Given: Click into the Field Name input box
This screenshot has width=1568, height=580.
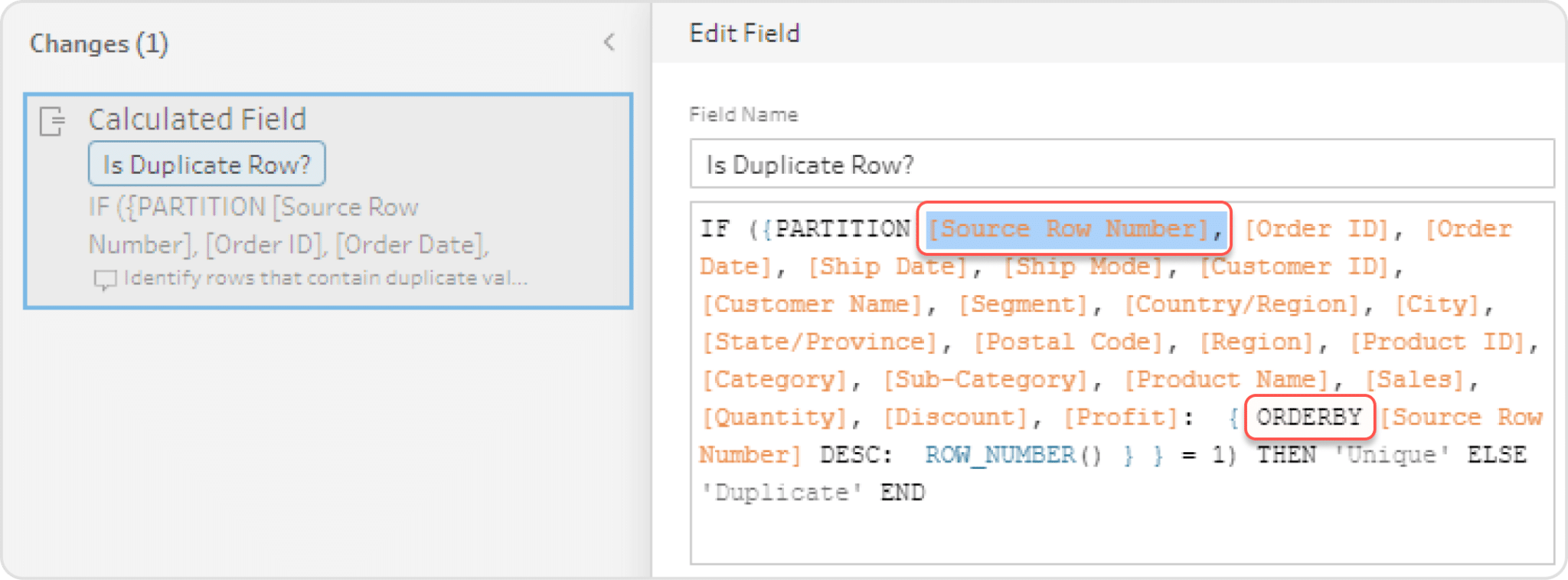Looking at the screenshot, I should click(1121, 164).
